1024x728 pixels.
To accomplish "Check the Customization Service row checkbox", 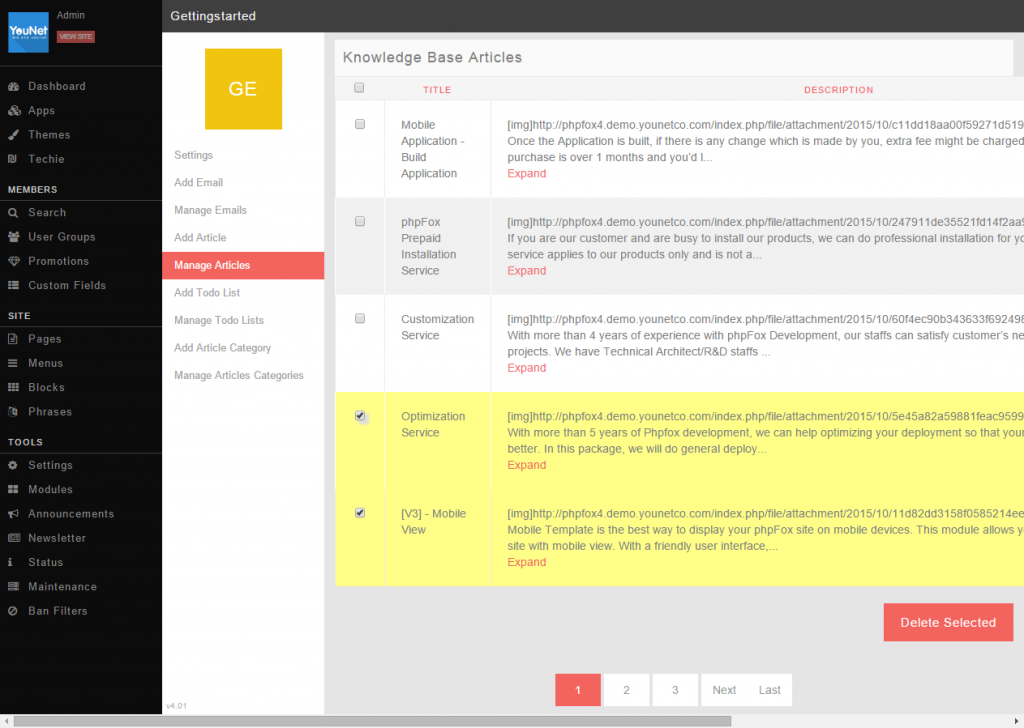I will coord(360,319).
